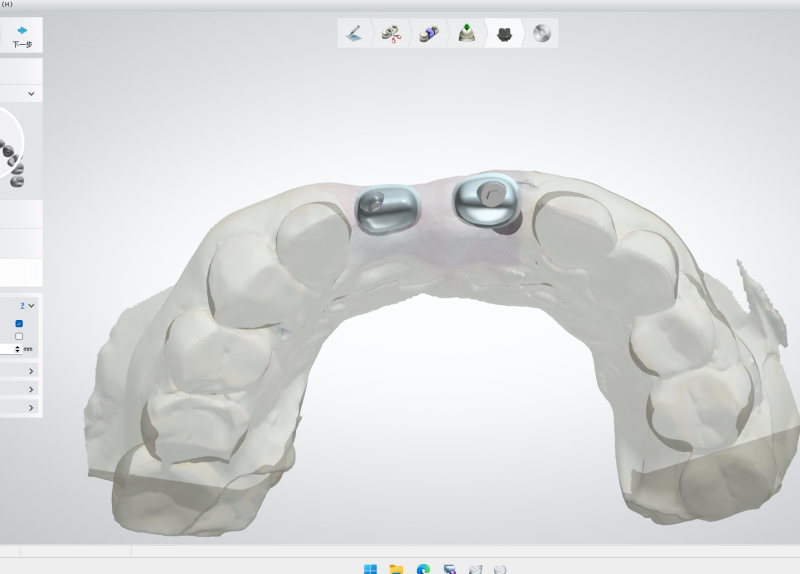
Task: Uncheck the checked blue checkbox in side panel
Action: click(x=19, y=323)
